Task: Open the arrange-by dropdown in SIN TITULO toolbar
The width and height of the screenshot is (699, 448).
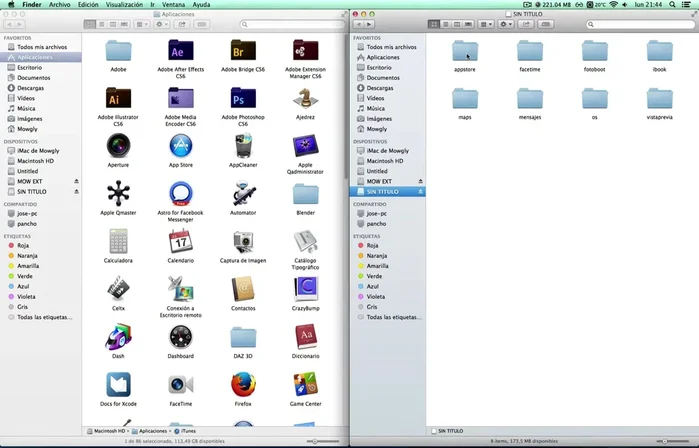Action: (x=485, y=24)
